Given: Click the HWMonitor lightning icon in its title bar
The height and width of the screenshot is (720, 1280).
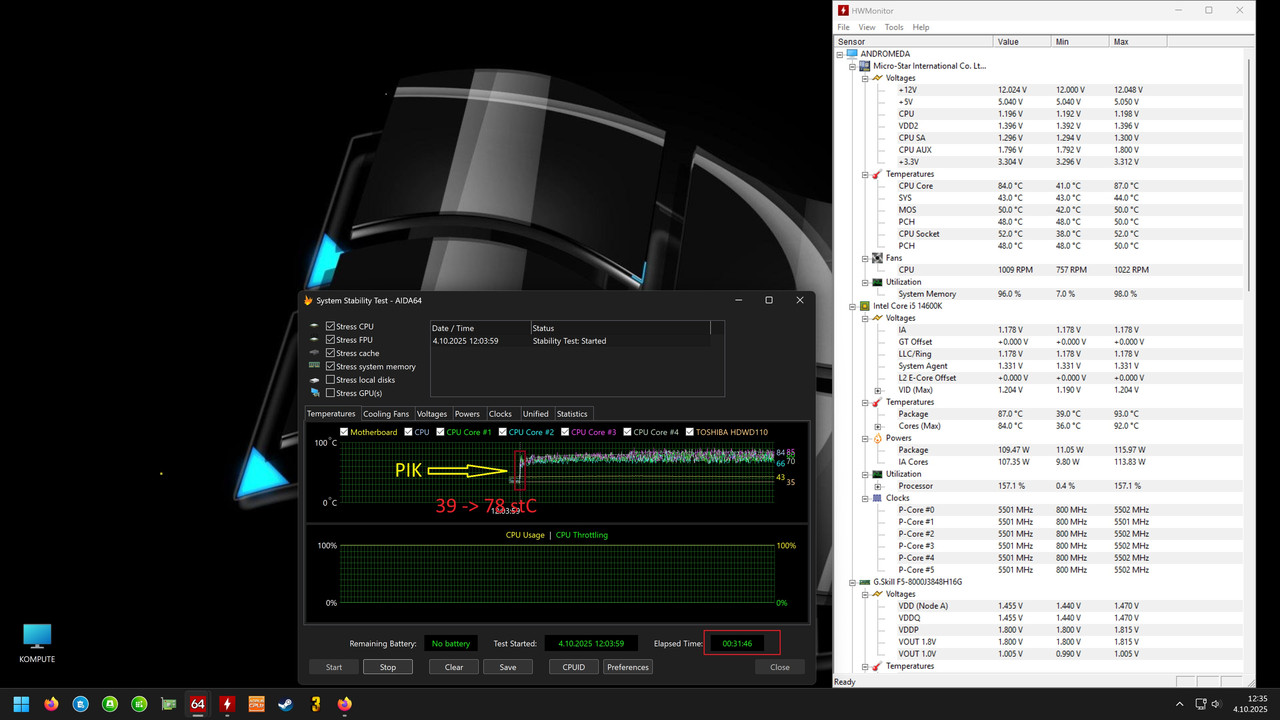Looking at the screenshot, I should click(x=843, y=10).
